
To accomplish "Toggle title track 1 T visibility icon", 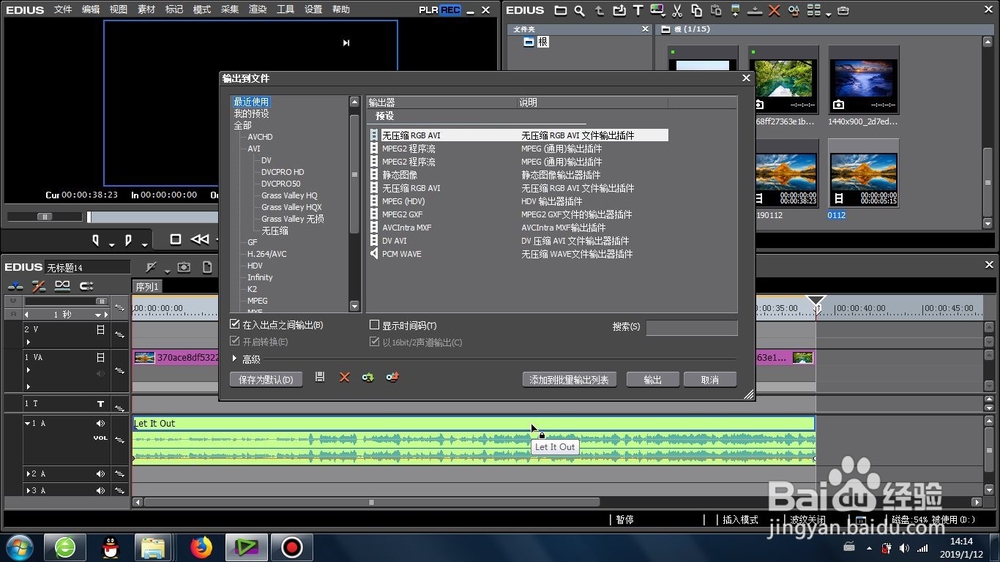I will tap(100, 404).
